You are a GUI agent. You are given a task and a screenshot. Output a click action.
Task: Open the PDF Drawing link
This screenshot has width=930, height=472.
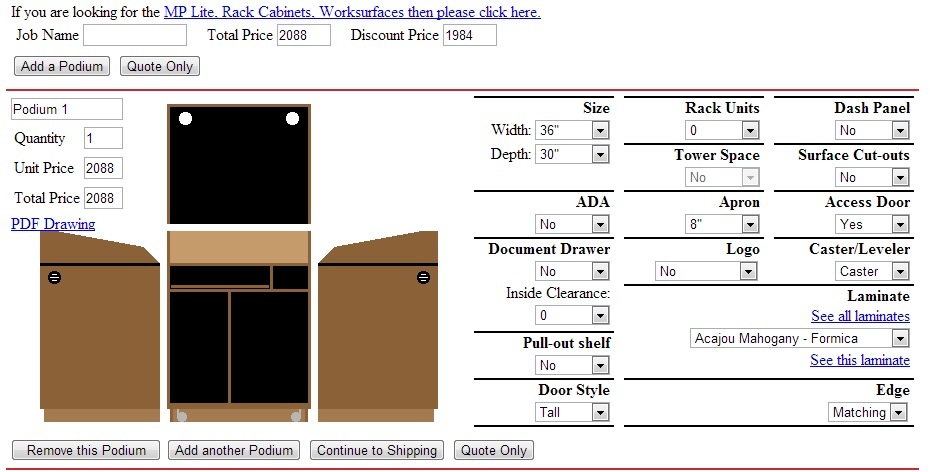point(53,224)
